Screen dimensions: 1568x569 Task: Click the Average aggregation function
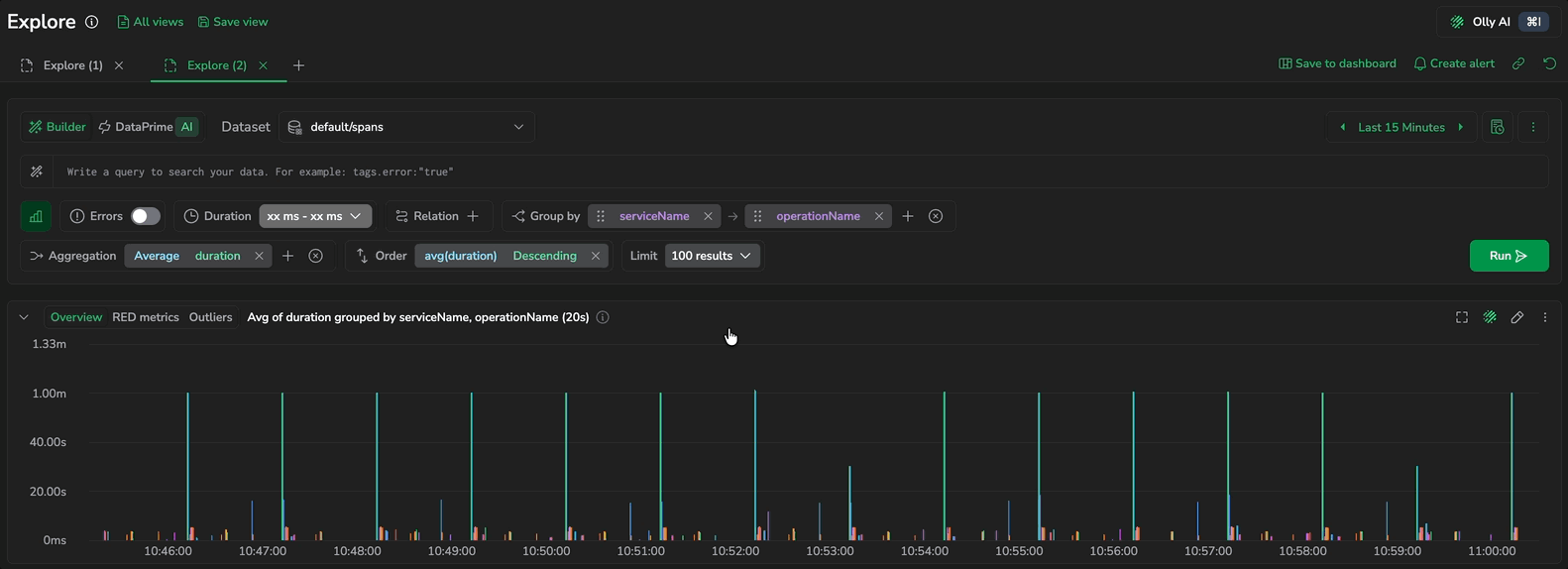(x=157, y=256)
